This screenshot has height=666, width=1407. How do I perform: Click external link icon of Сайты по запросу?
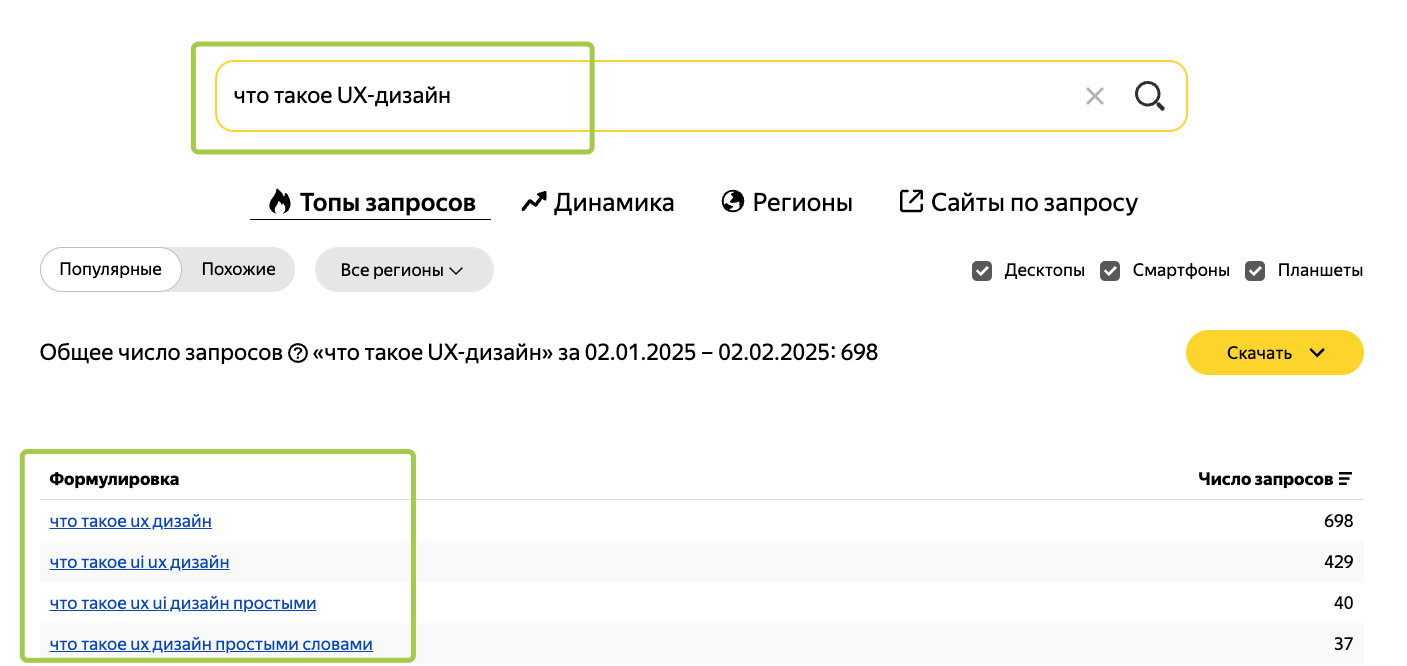coord(911,202)
